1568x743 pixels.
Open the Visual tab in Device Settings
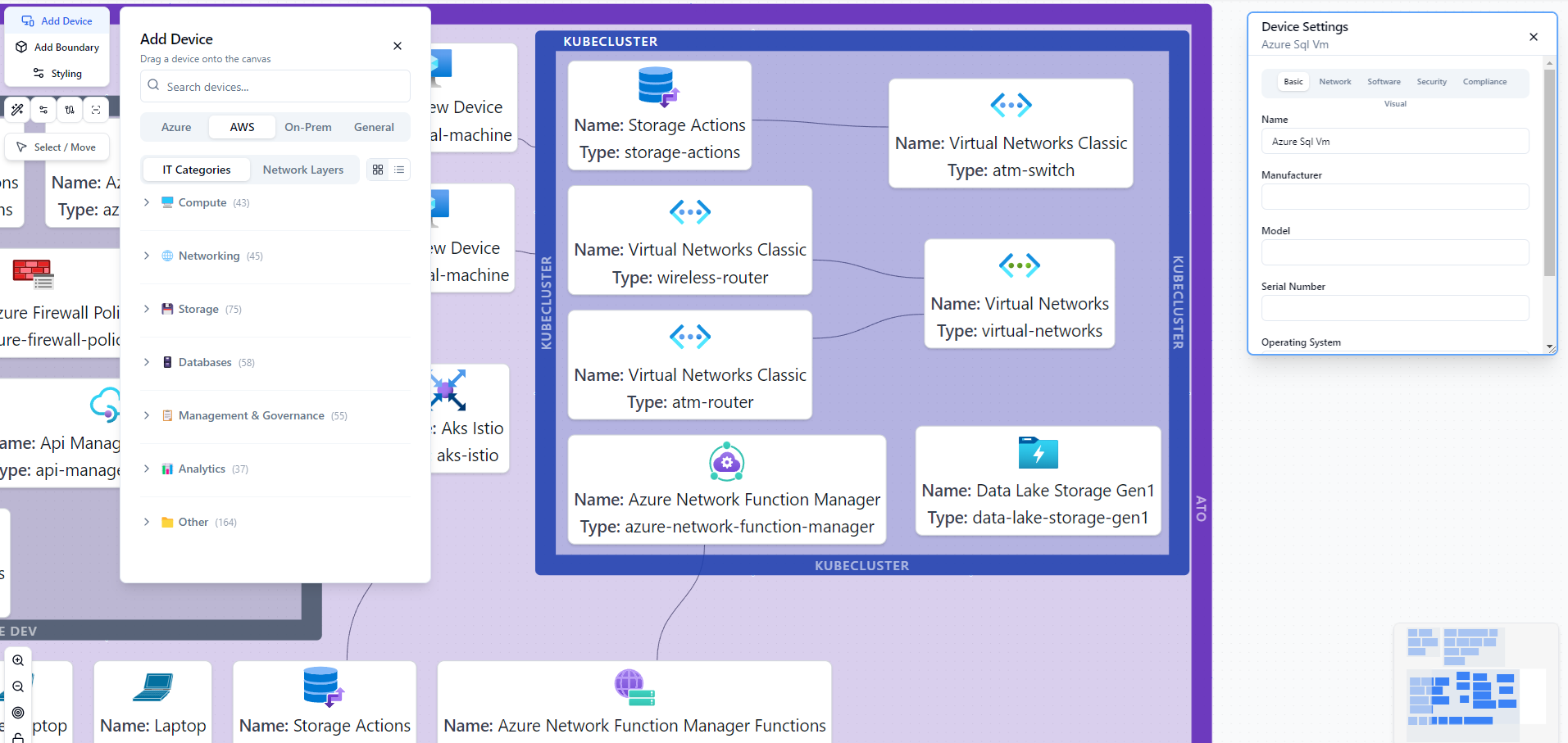[1395, 104]
